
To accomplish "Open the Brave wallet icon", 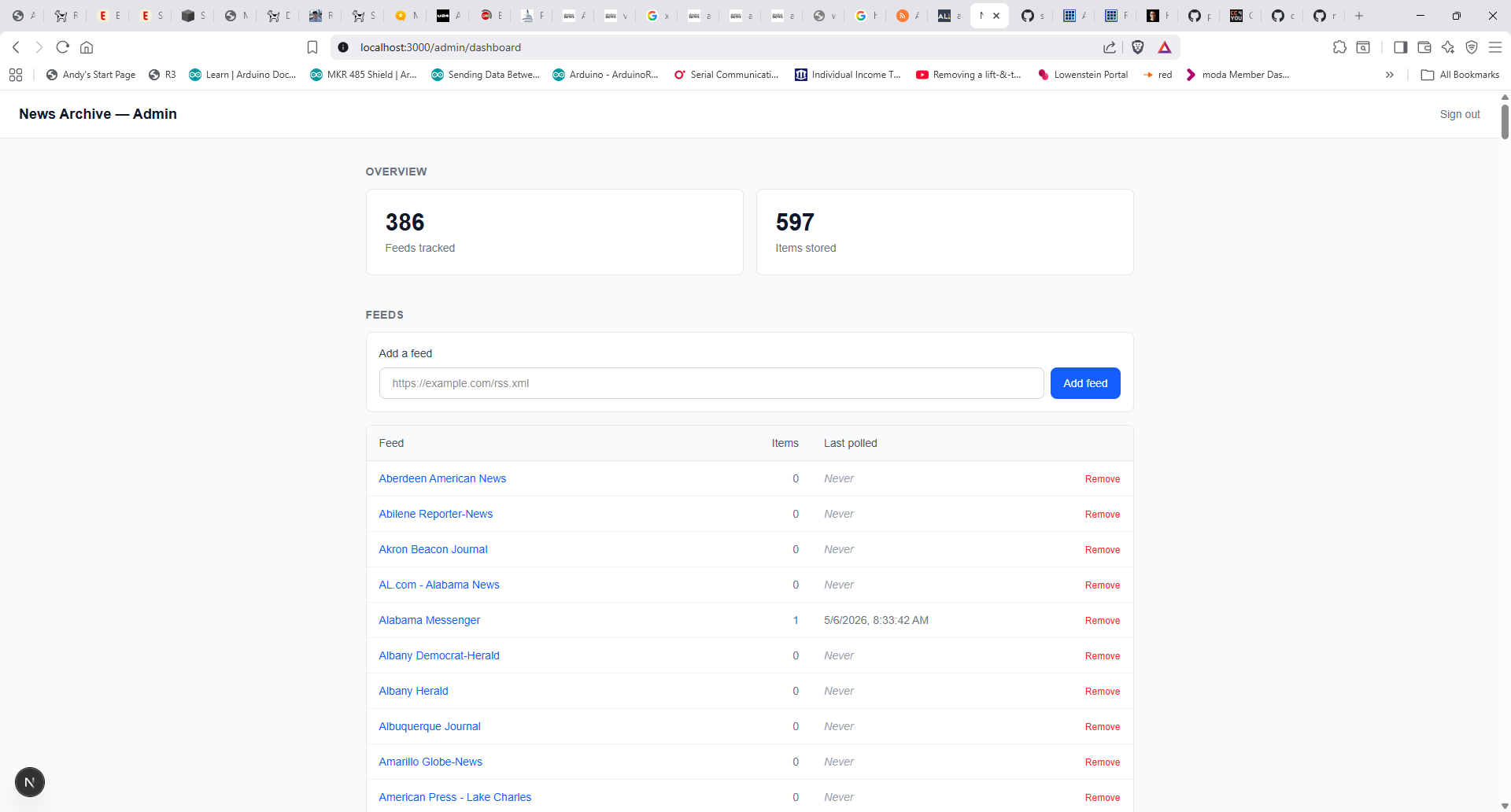I will [1424, 47].
